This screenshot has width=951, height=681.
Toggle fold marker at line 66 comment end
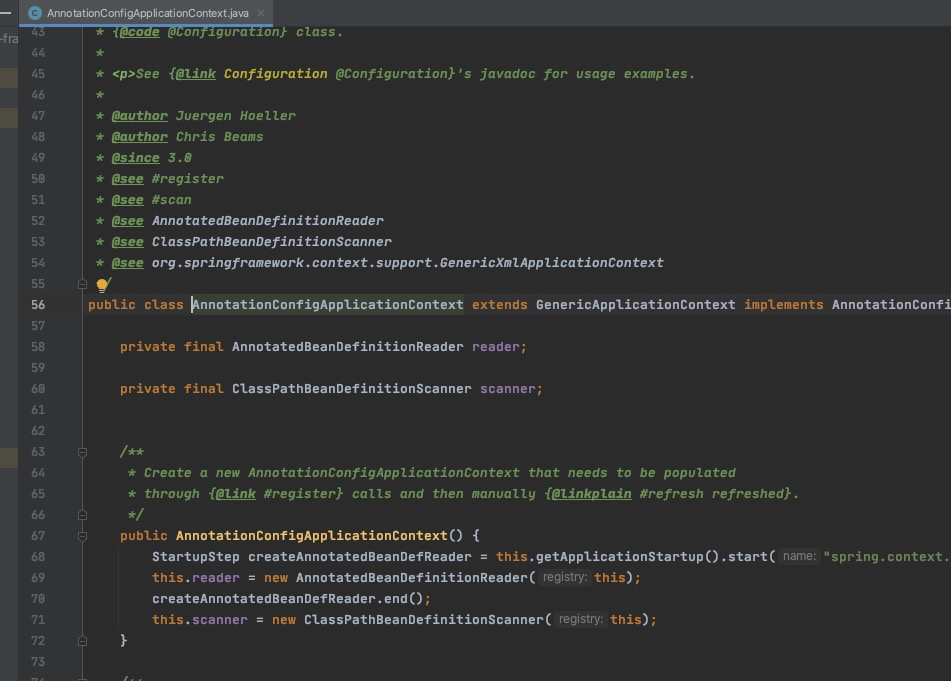pos(82,515)
